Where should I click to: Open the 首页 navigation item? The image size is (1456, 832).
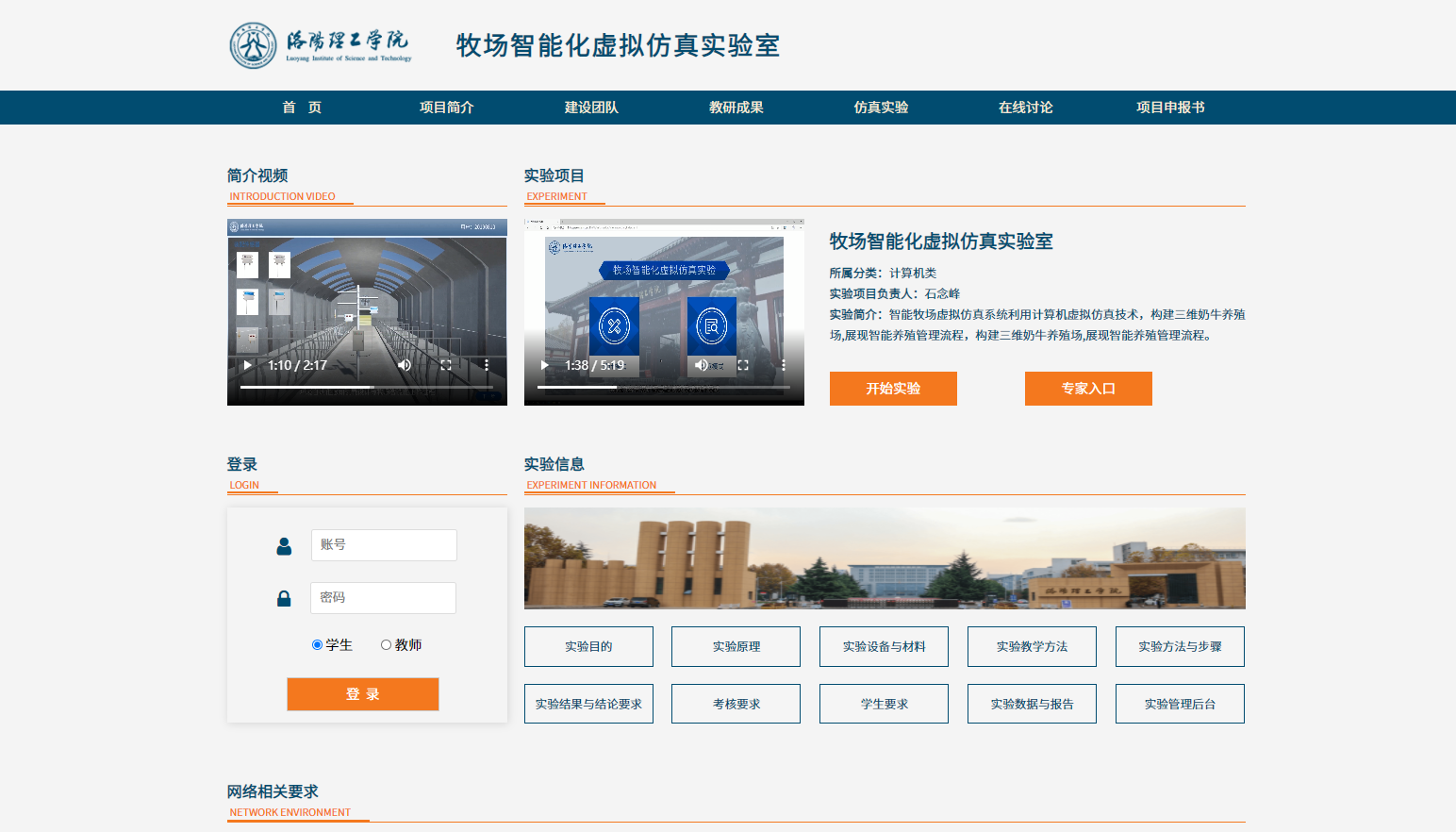(302, 108)
